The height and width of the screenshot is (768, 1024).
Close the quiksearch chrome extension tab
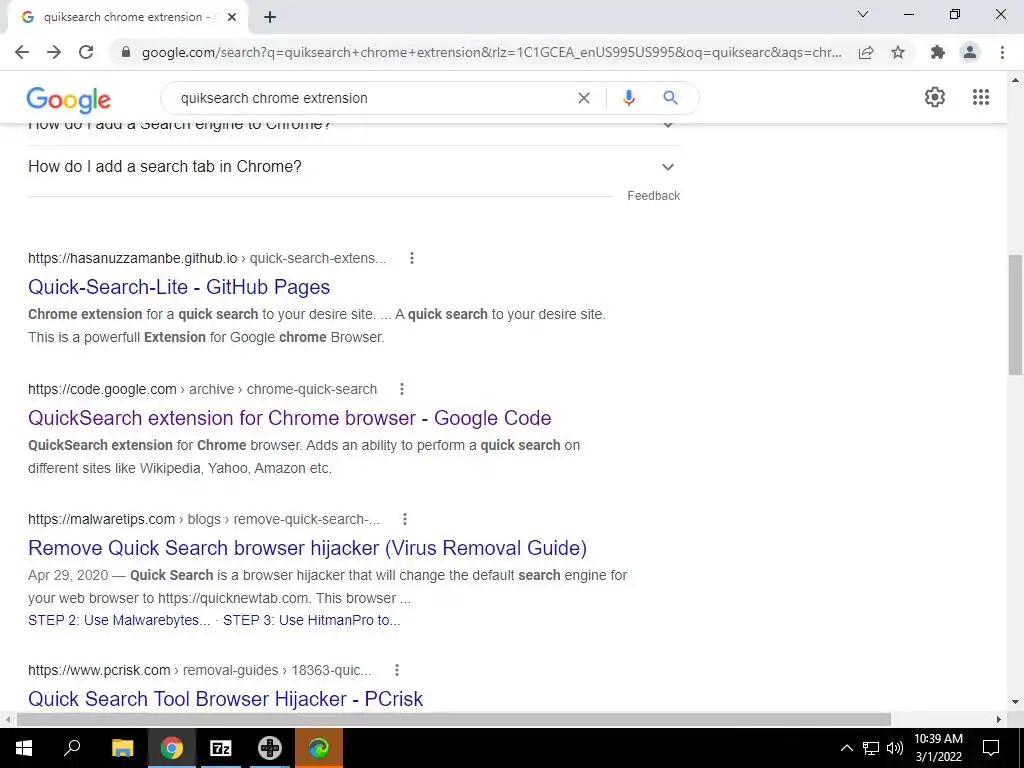pyautogui.click(x=232, y=18)
